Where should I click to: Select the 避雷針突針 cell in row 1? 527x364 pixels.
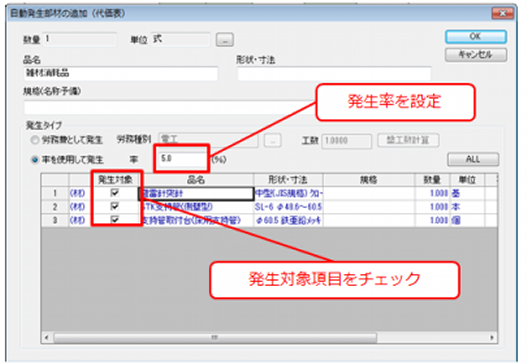[196, 194]
